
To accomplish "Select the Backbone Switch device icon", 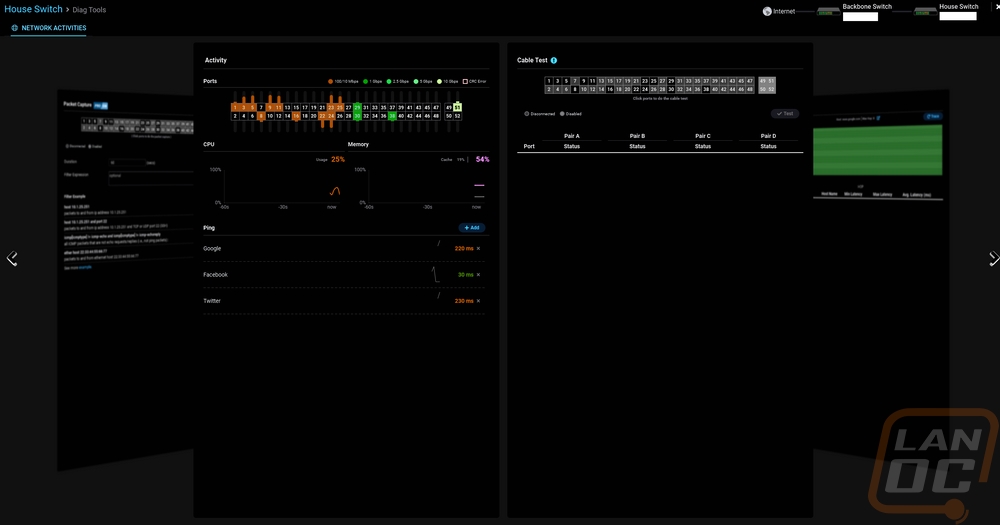I will click(828, 12).
